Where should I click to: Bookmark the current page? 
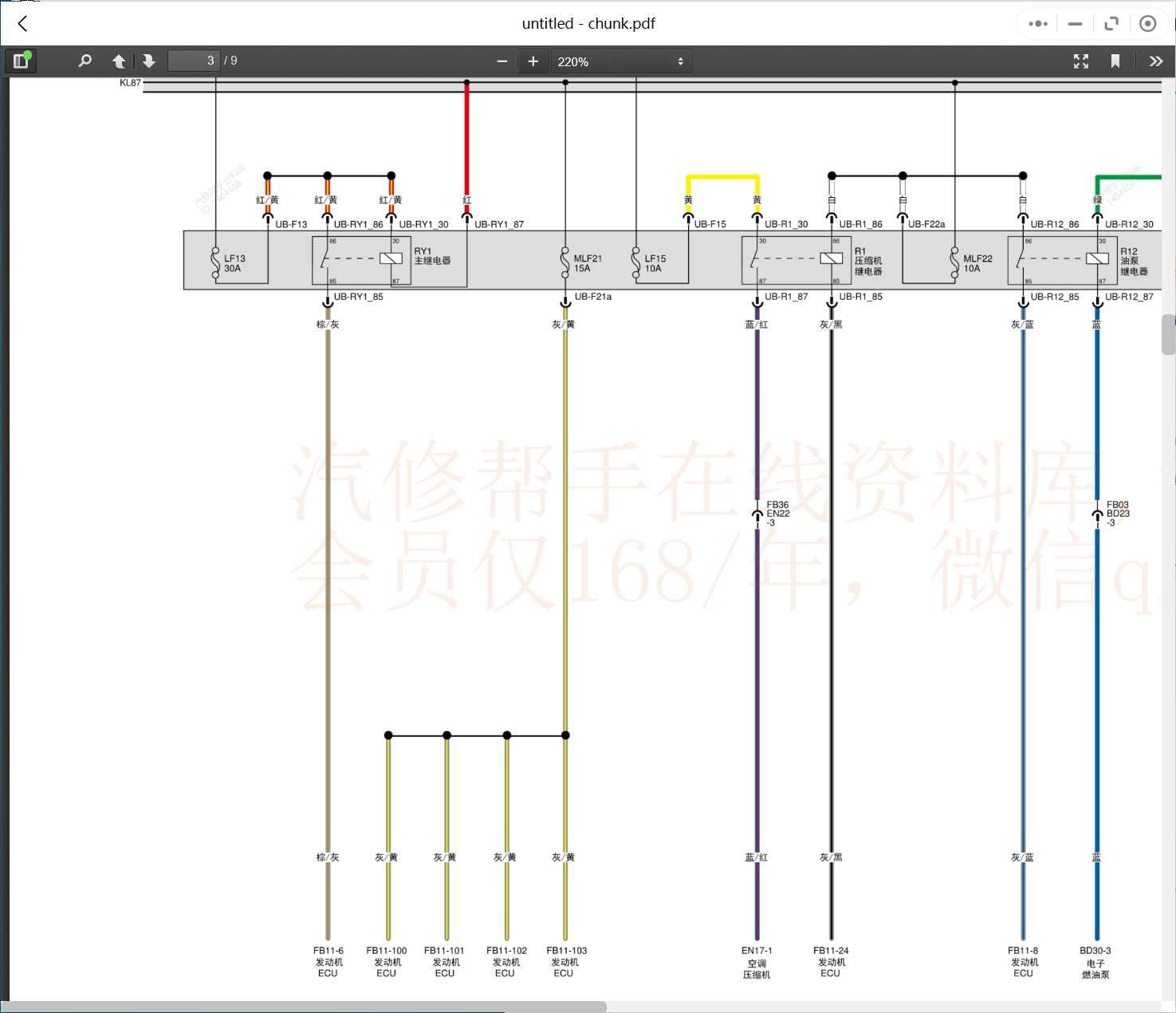(x=1115, y=61)
